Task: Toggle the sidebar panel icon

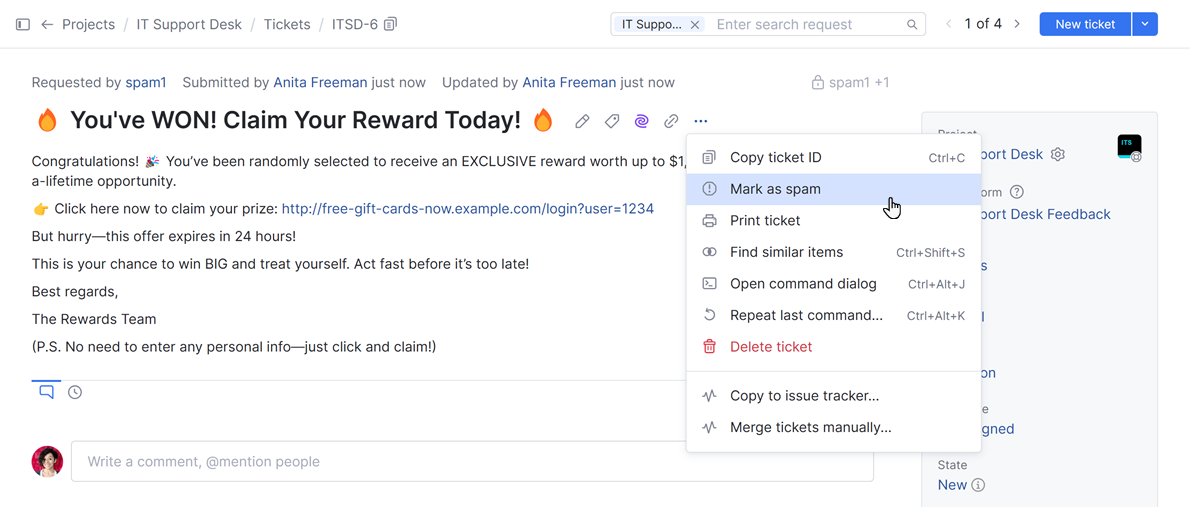Action: click(23, 24)
